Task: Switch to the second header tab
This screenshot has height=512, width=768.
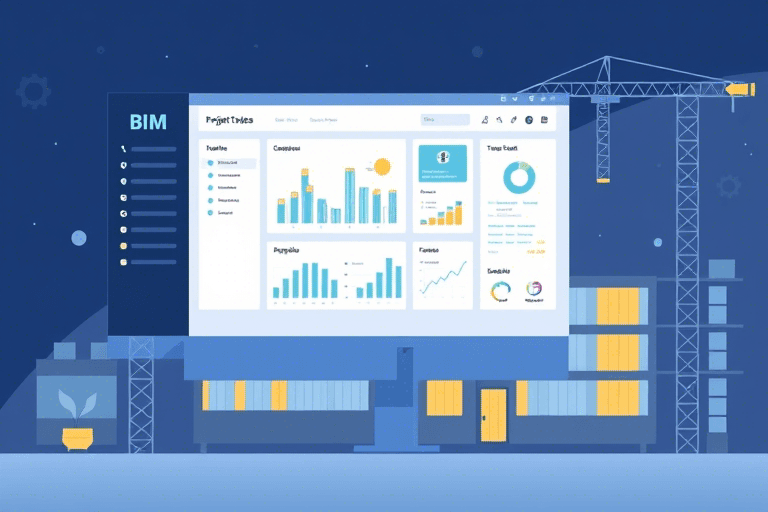Action: click(x=323, y=120)
